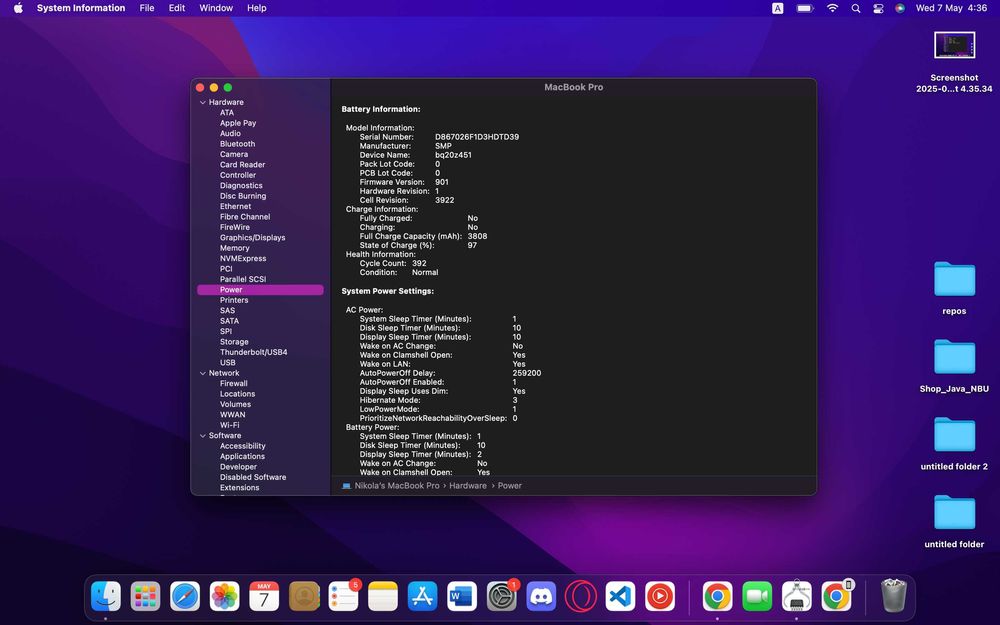Launch Opera browser from Dock
Screen dimensions: 1000x625
(581, 597)
